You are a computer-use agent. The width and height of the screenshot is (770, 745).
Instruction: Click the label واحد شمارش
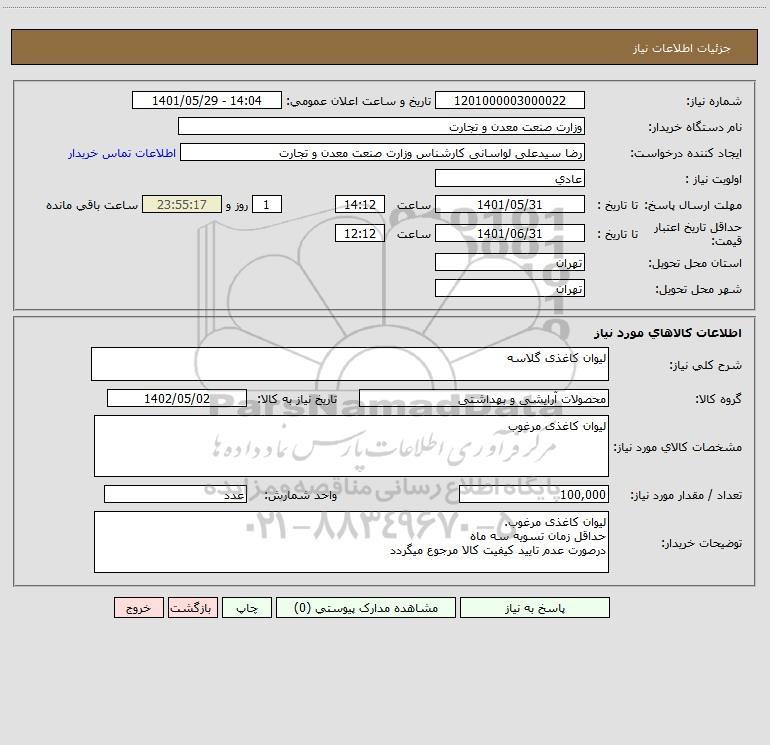301,496
